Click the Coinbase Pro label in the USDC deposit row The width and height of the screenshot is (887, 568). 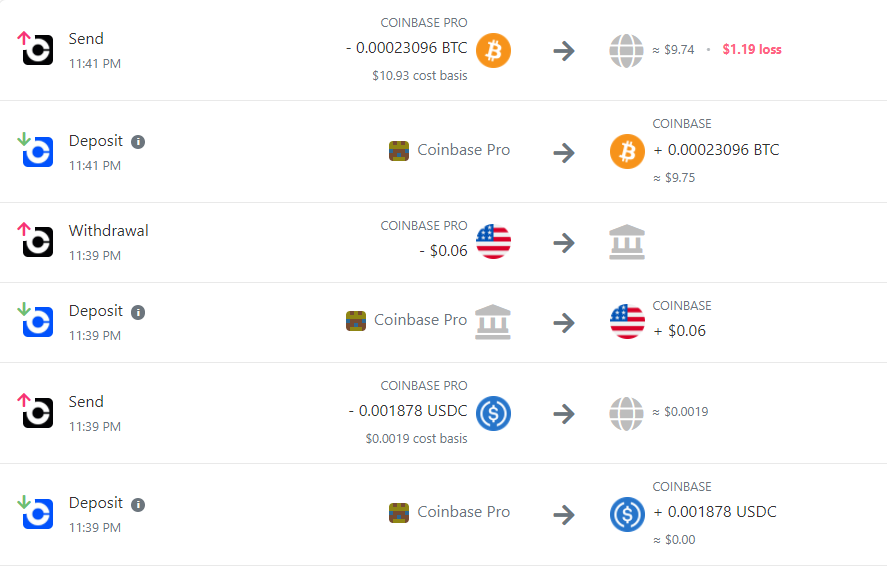pos(463,512)
